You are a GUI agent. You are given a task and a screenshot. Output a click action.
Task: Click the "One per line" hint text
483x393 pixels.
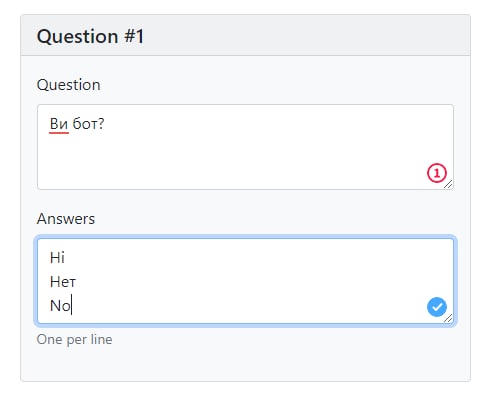(74, 339)
